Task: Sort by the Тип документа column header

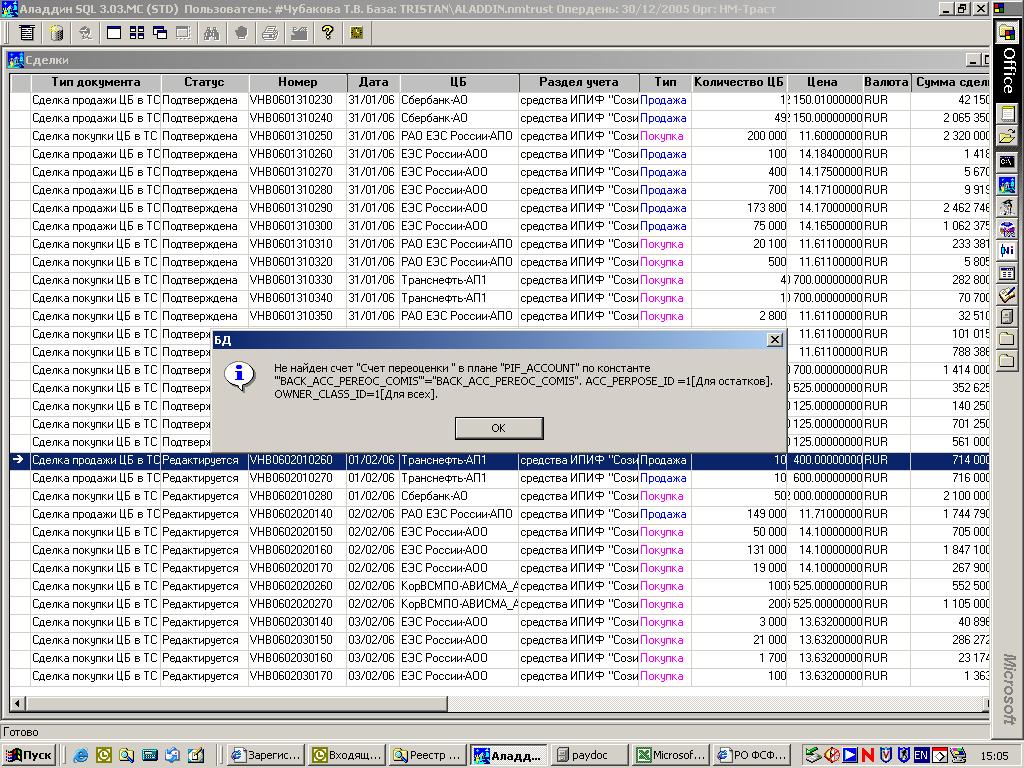Action: pos(96,82)
